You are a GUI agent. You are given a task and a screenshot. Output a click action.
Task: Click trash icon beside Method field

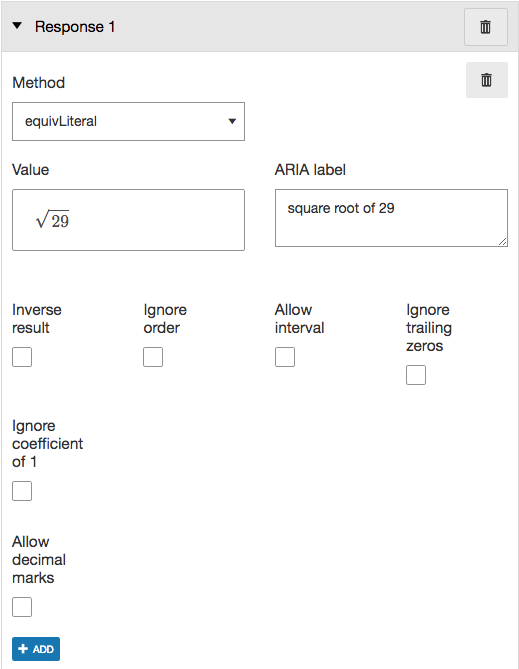click(x=487, y=80)
